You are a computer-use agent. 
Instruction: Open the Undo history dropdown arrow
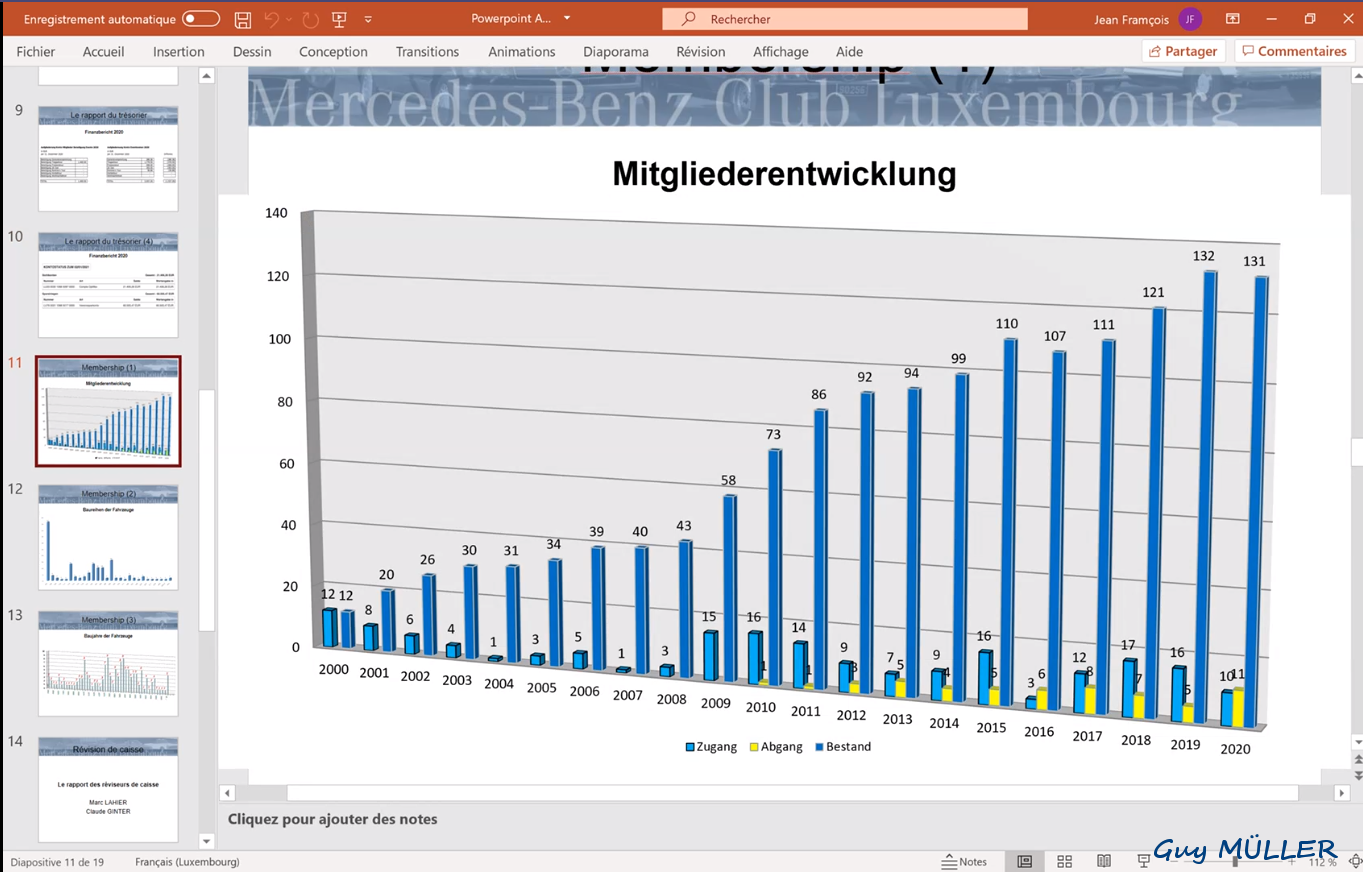(x=289, y=19)
